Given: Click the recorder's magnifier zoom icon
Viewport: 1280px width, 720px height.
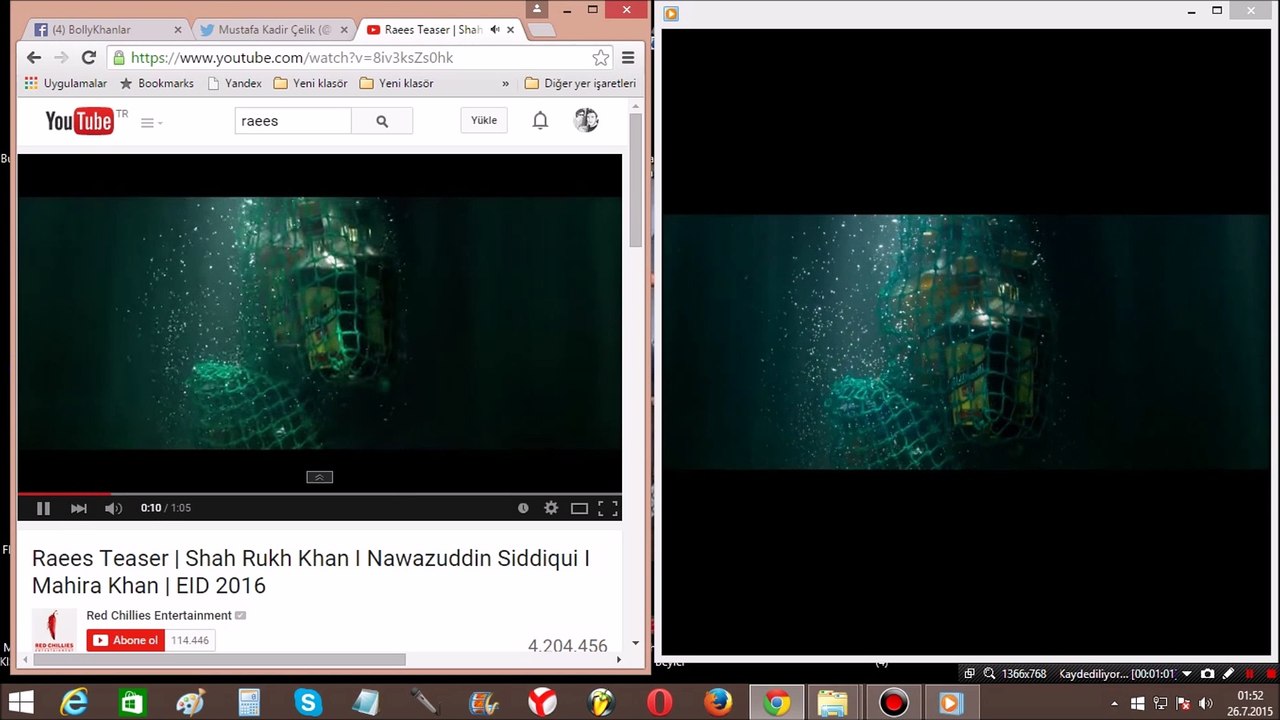Looking at the screenshot, I should (x=989, y=674).
